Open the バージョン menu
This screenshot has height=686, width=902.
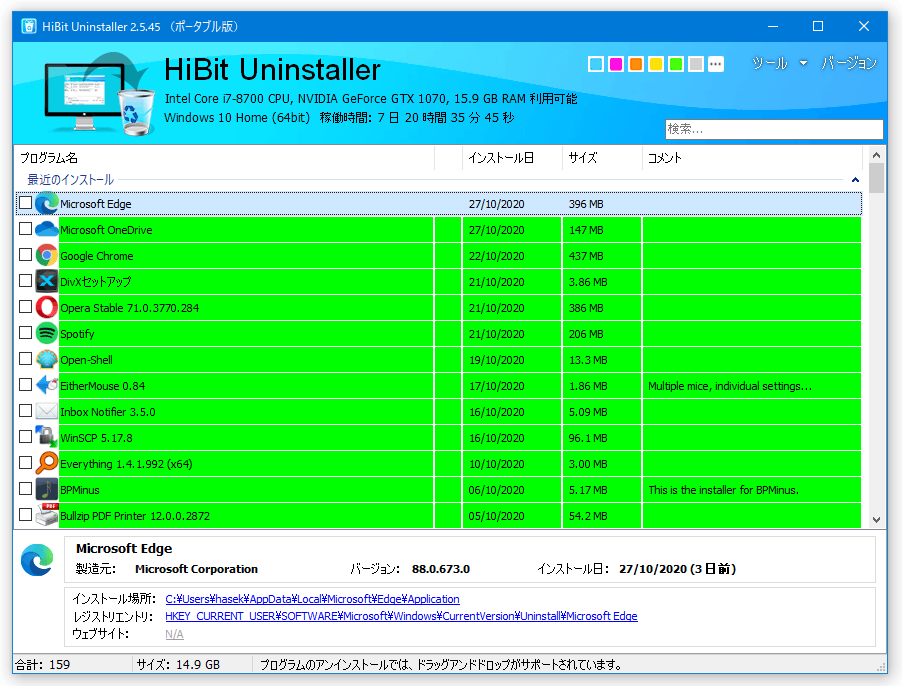[849, 63]
